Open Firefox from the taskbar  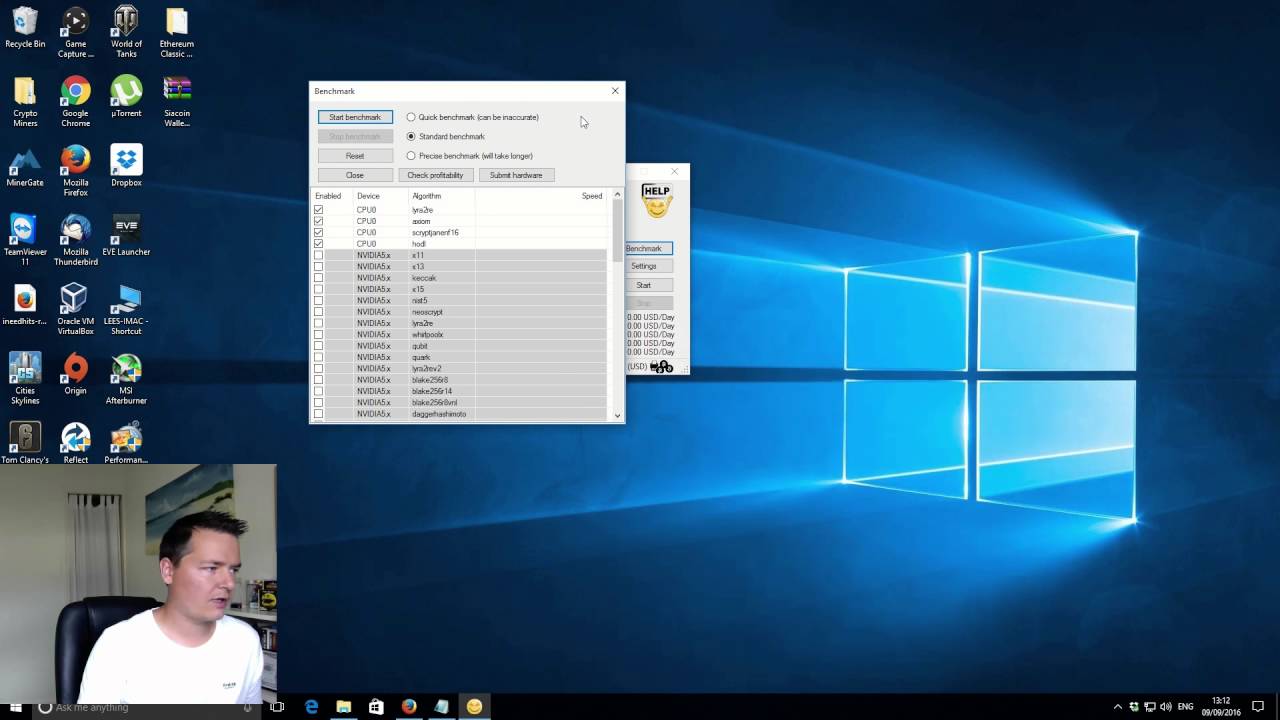[408, 707]
